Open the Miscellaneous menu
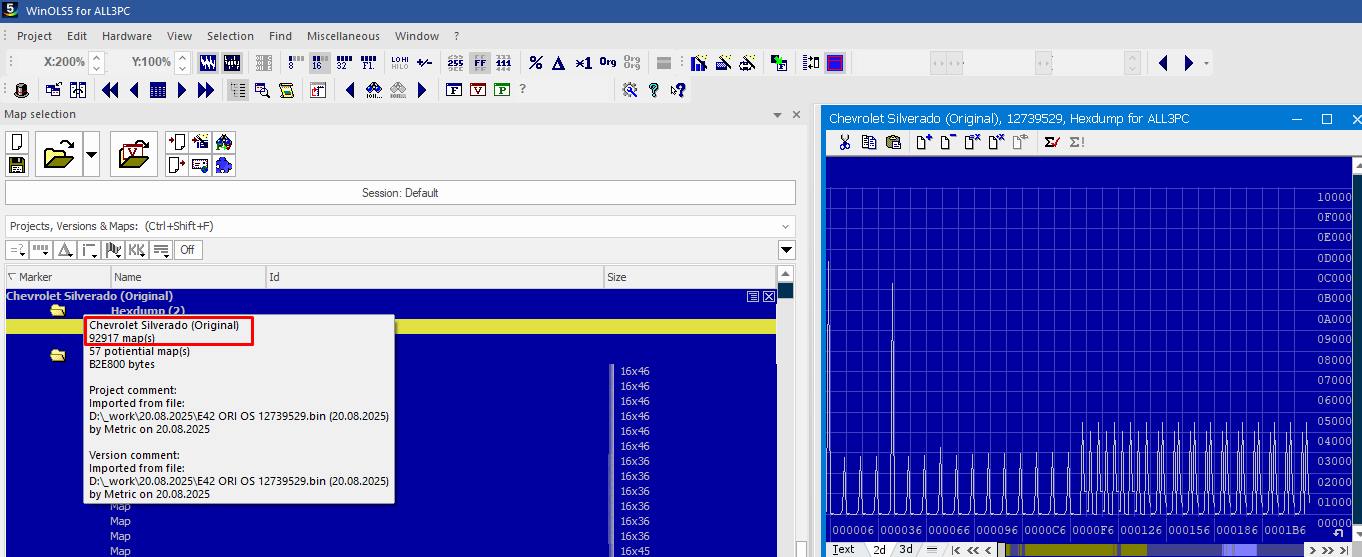Viewport: 1362px width, 557px height. [343, 36]
